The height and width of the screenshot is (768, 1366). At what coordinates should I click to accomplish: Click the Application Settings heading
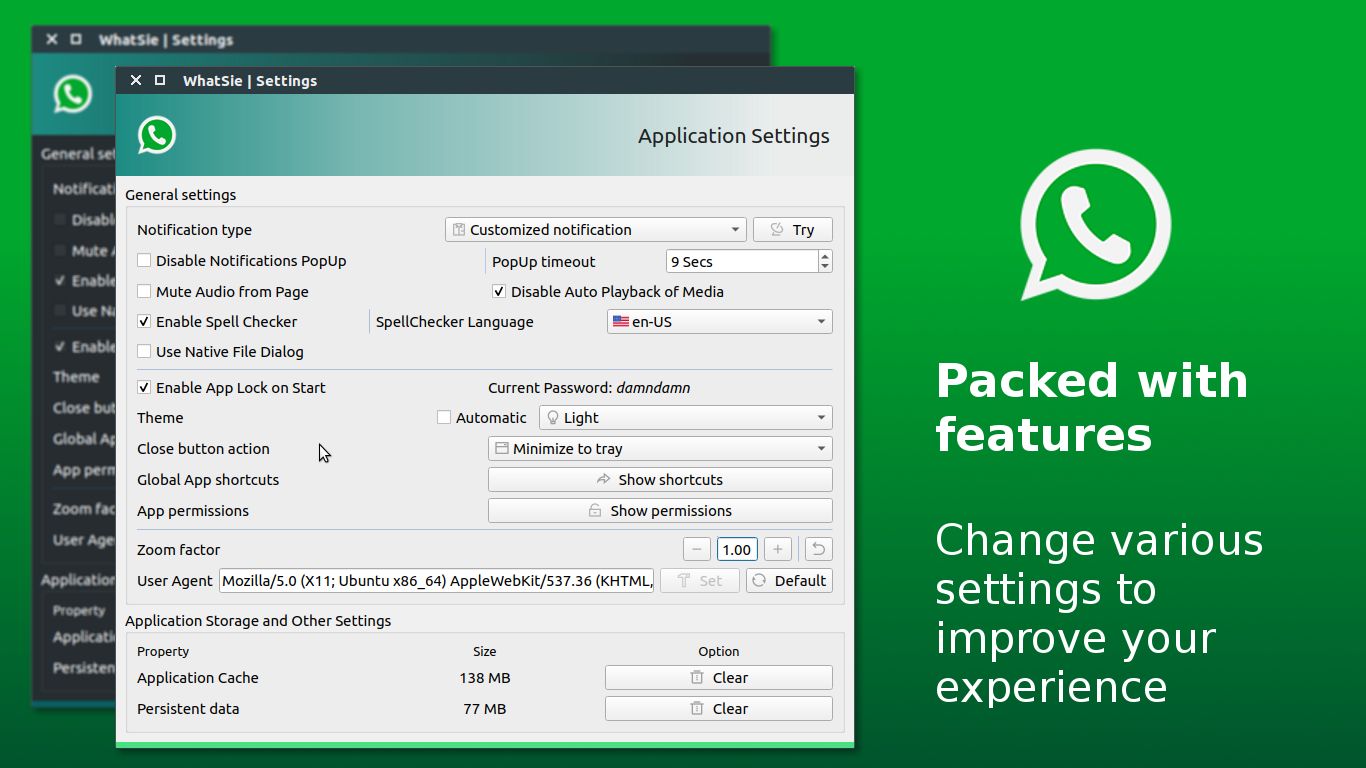tap(734, 136)
